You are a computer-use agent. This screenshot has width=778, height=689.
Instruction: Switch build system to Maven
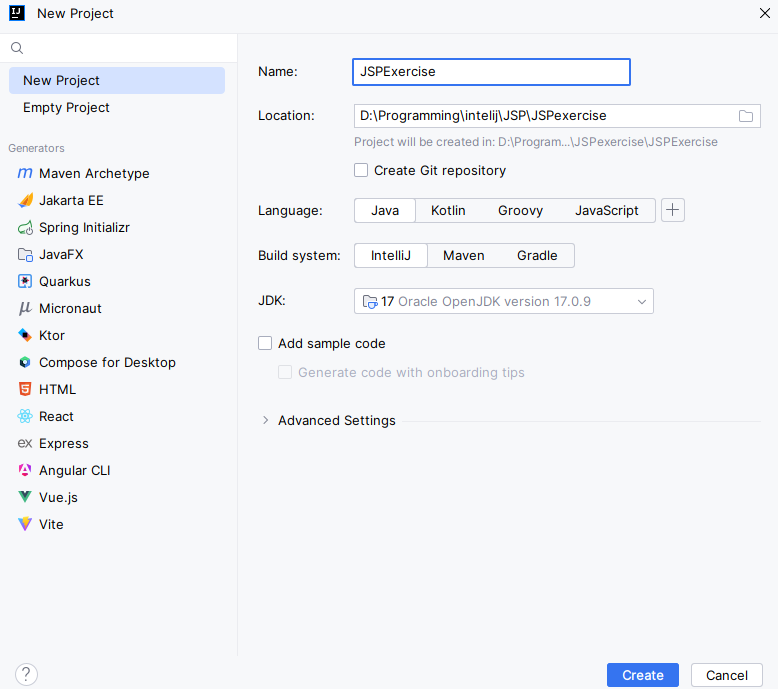(x=463, y=255)
